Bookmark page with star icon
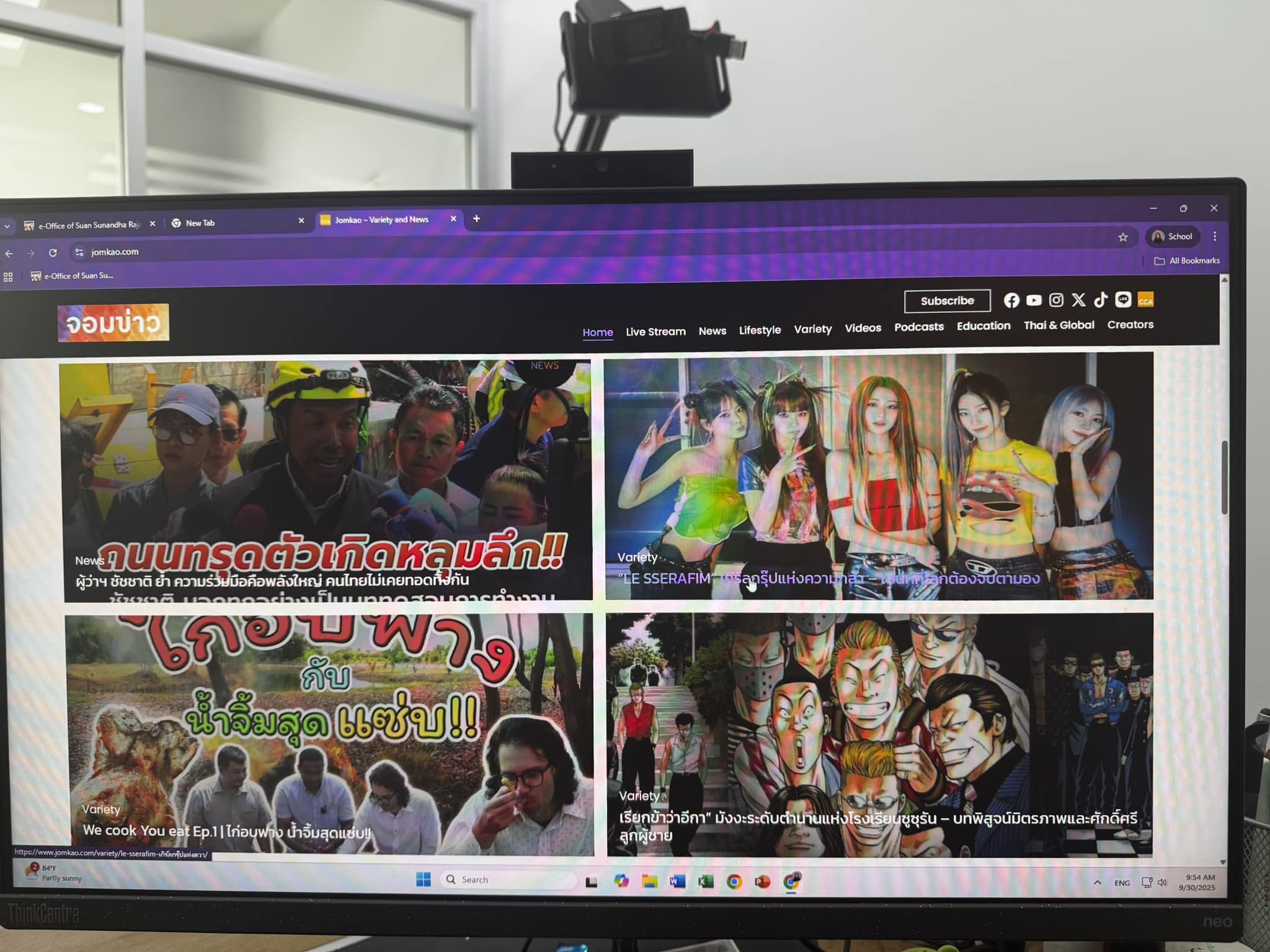The image size is (1270, 952). click(1123, 237)
